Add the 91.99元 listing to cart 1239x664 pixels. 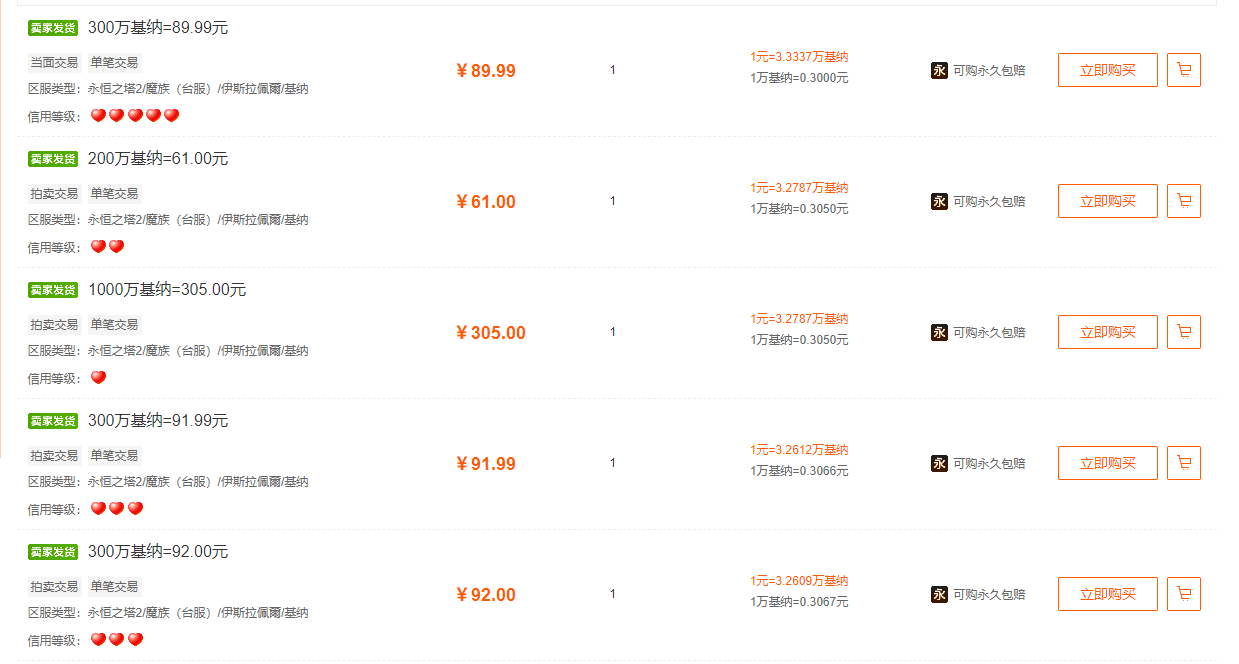(1184, 463)
